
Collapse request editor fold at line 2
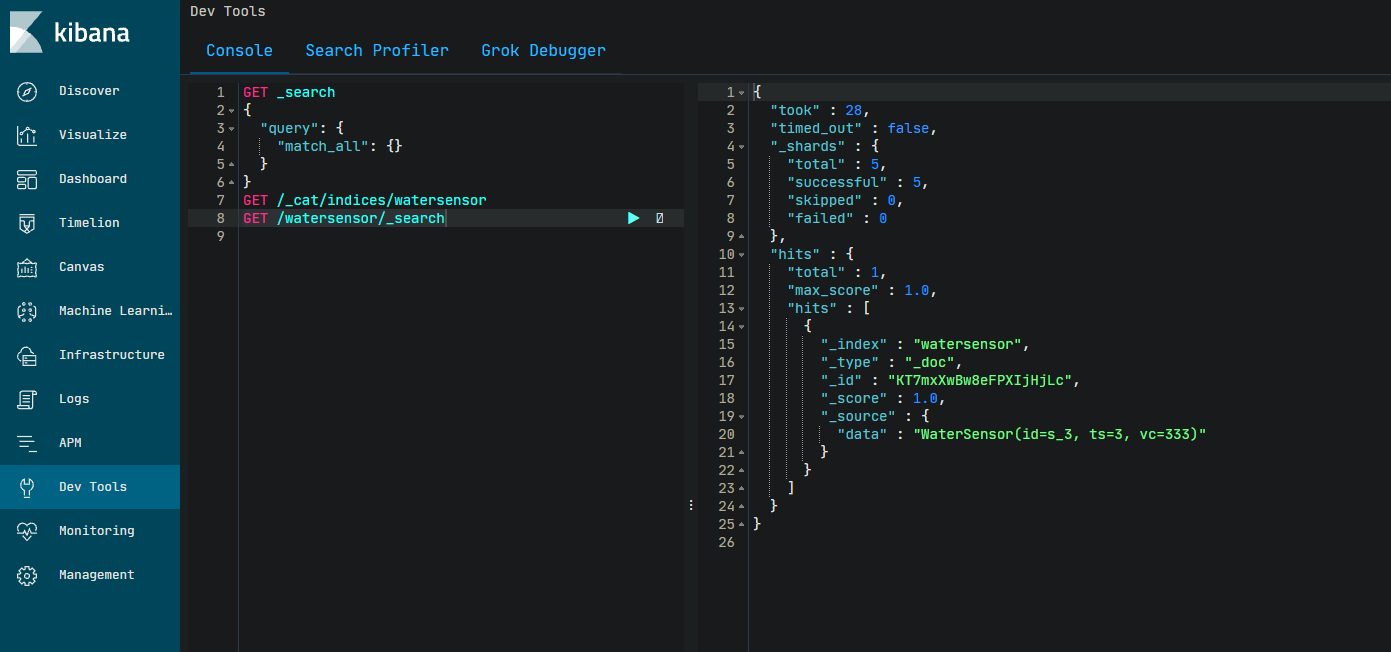pyautogui.click(x=232, y=110)
